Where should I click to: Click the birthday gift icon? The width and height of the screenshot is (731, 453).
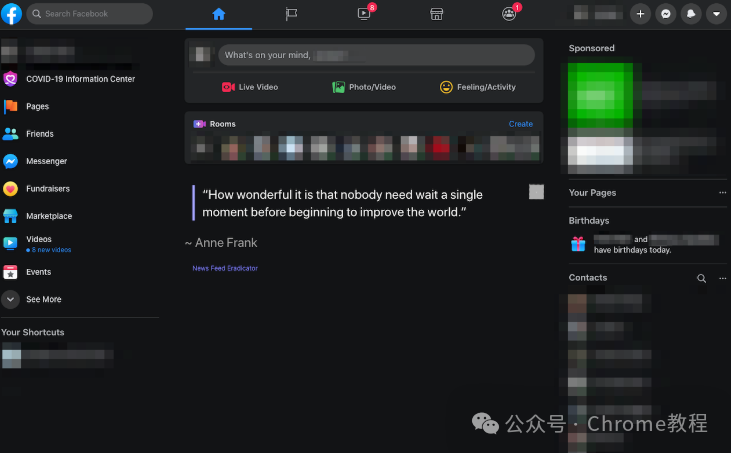(578, 244)
